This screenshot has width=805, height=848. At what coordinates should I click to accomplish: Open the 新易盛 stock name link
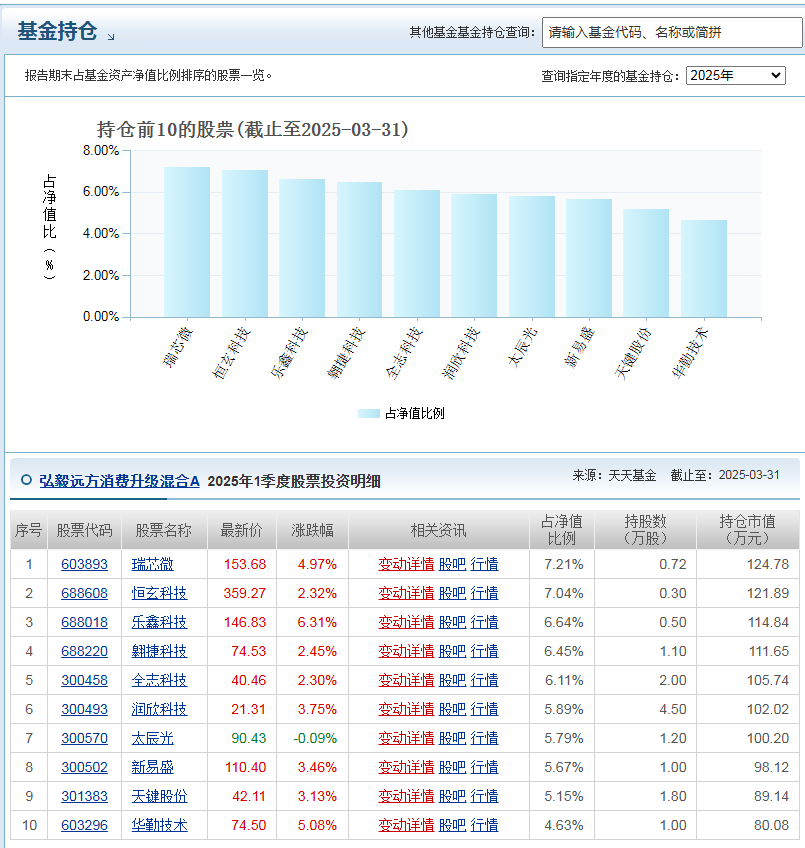coord(153,767)
